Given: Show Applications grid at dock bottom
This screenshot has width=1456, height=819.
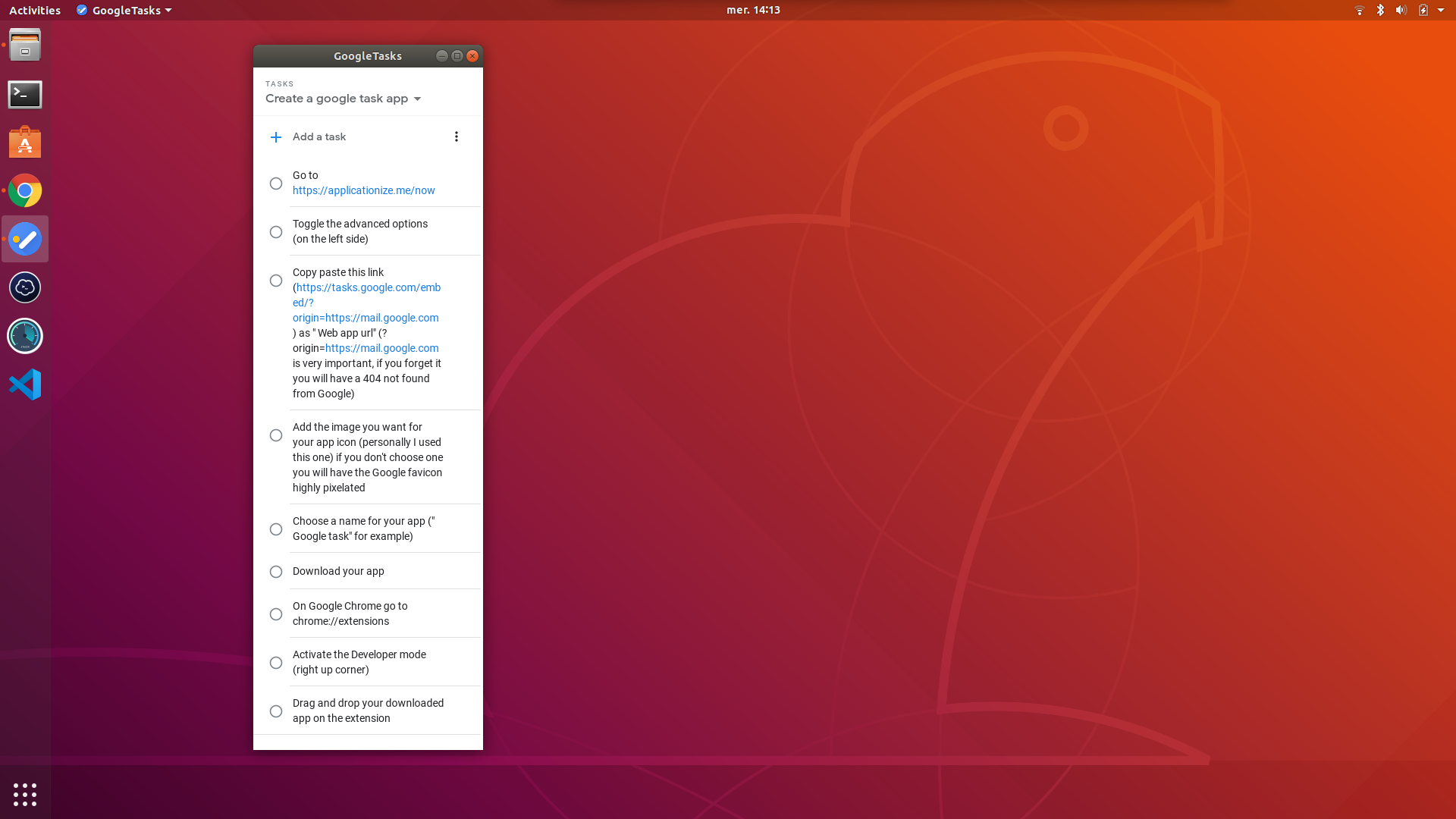Looking at the screenshot, I should (x=25, y=795).
